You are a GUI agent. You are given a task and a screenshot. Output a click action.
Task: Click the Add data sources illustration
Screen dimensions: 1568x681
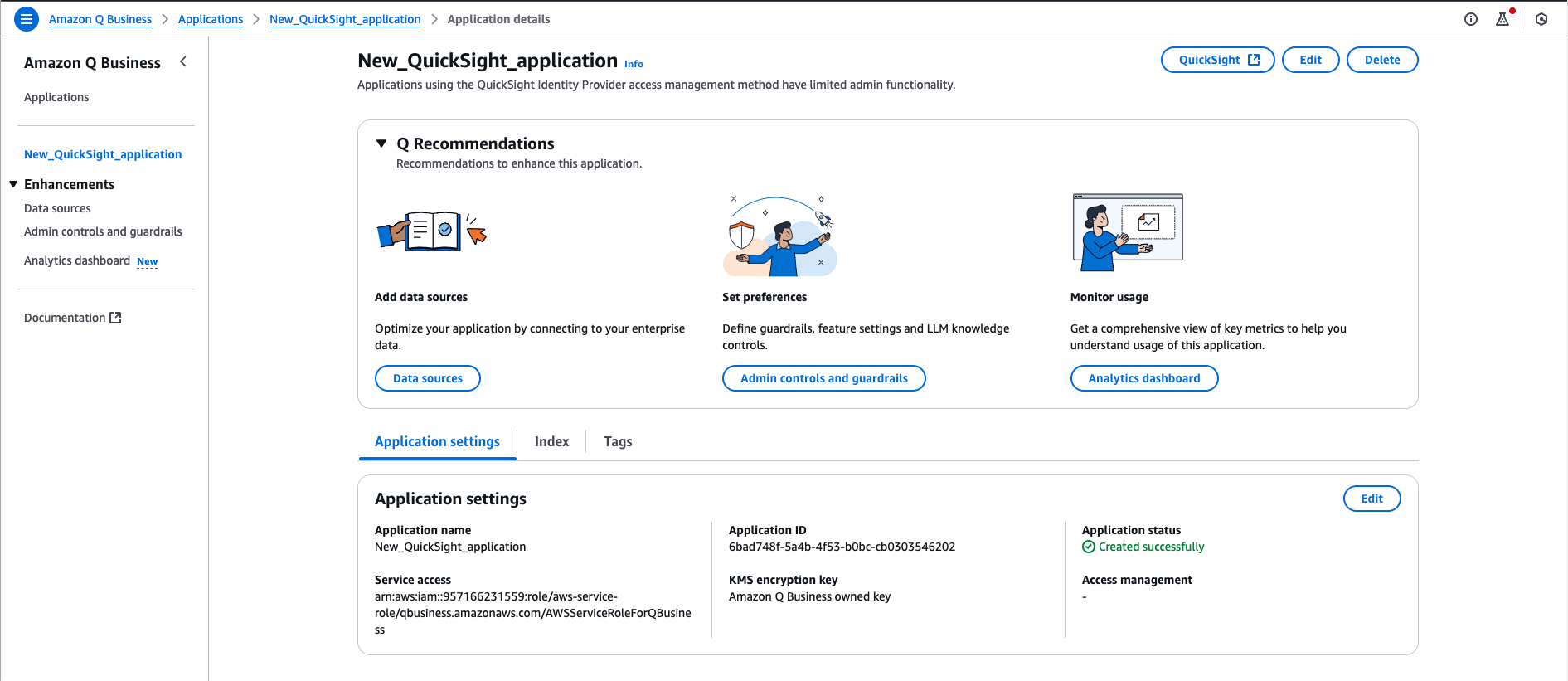click(432, 231)
